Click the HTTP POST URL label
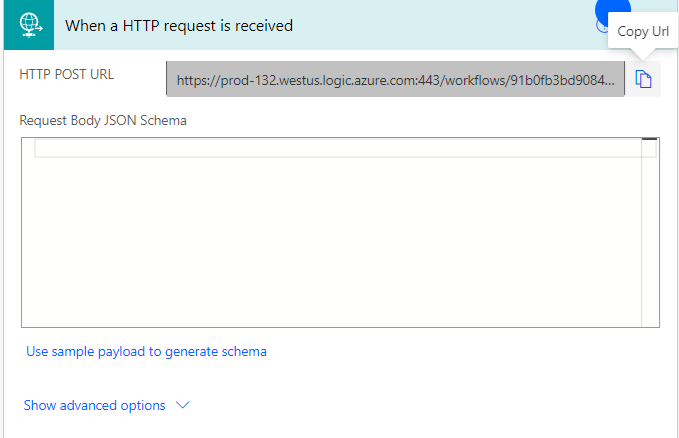This screenshot has height=438, width=679. (67, 74)
